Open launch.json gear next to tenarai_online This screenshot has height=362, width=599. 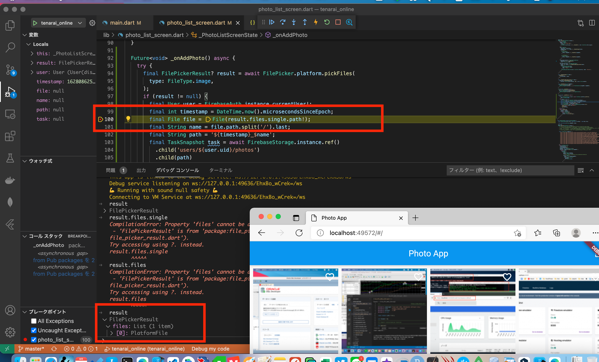(x=92, y=23)
